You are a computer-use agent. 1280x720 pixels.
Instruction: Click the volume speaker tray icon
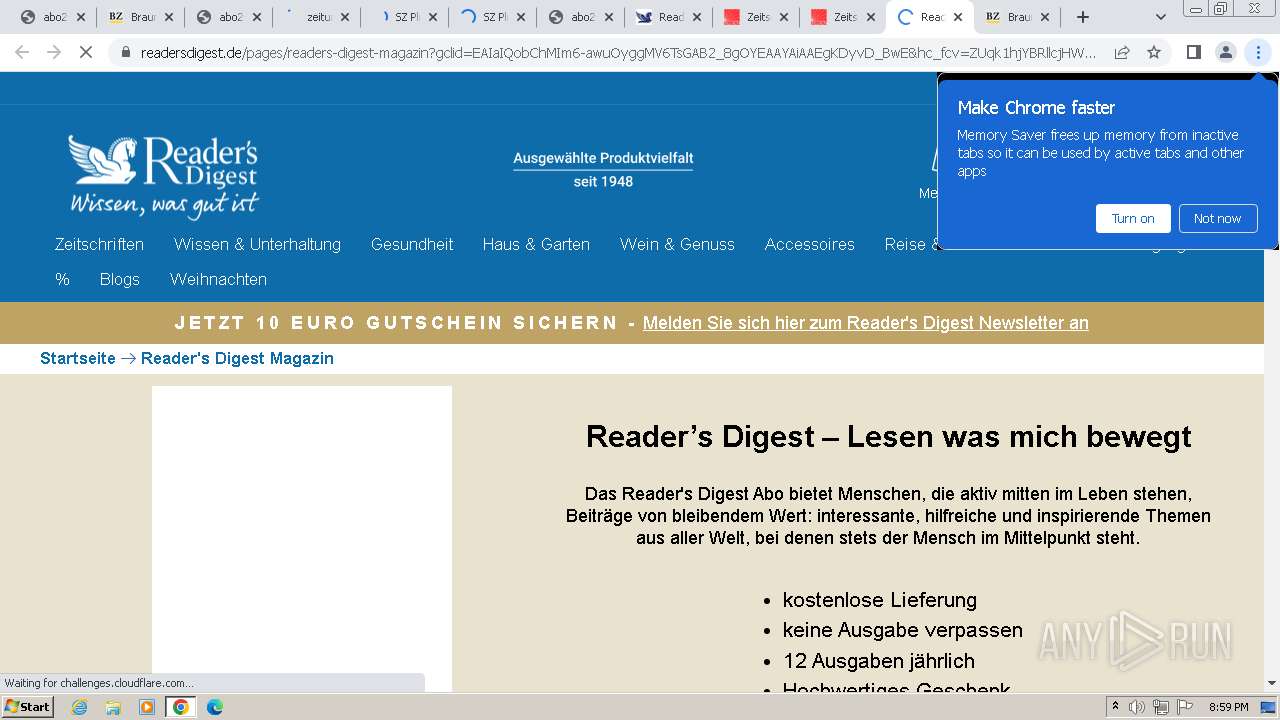1137,707
